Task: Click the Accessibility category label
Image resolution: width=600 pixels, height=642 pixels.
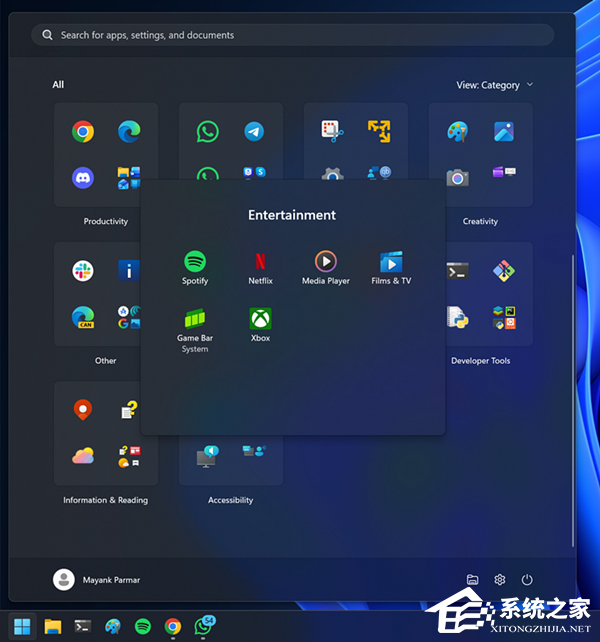Action: (x=231, y=500)
